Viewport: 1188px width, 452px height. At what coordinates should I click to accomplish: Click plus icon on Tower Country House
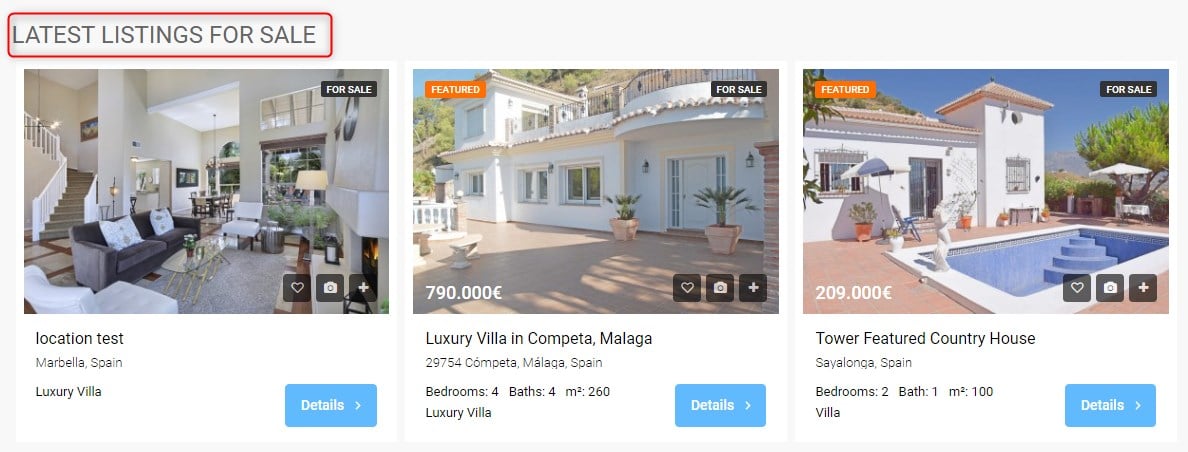click(1143, 288)
